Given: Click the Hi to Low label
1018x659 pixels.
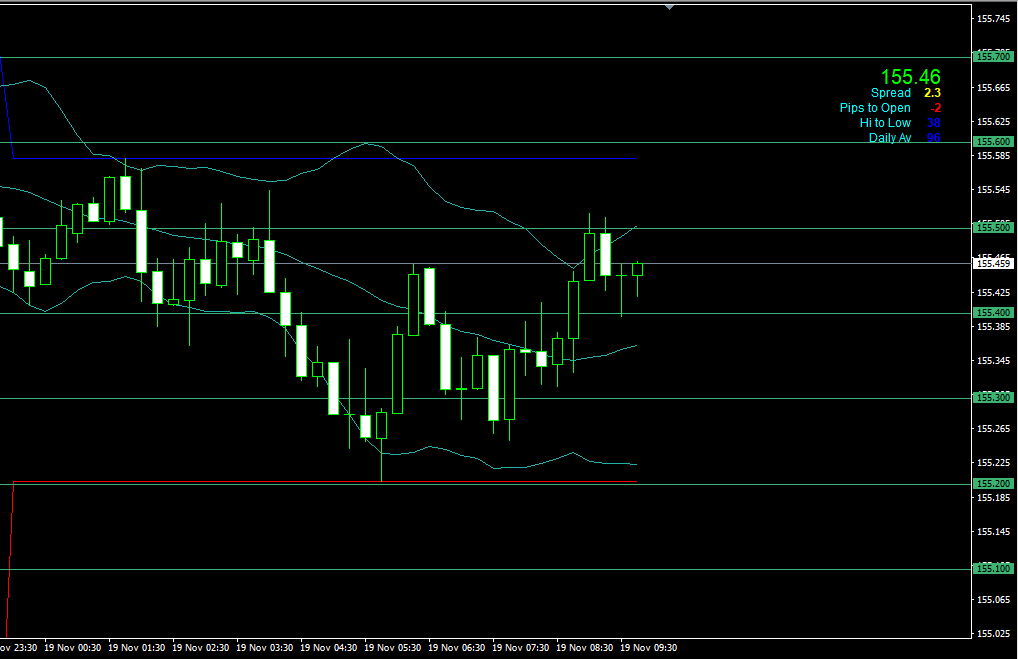Looking at the screenshot, I should 885,123.
